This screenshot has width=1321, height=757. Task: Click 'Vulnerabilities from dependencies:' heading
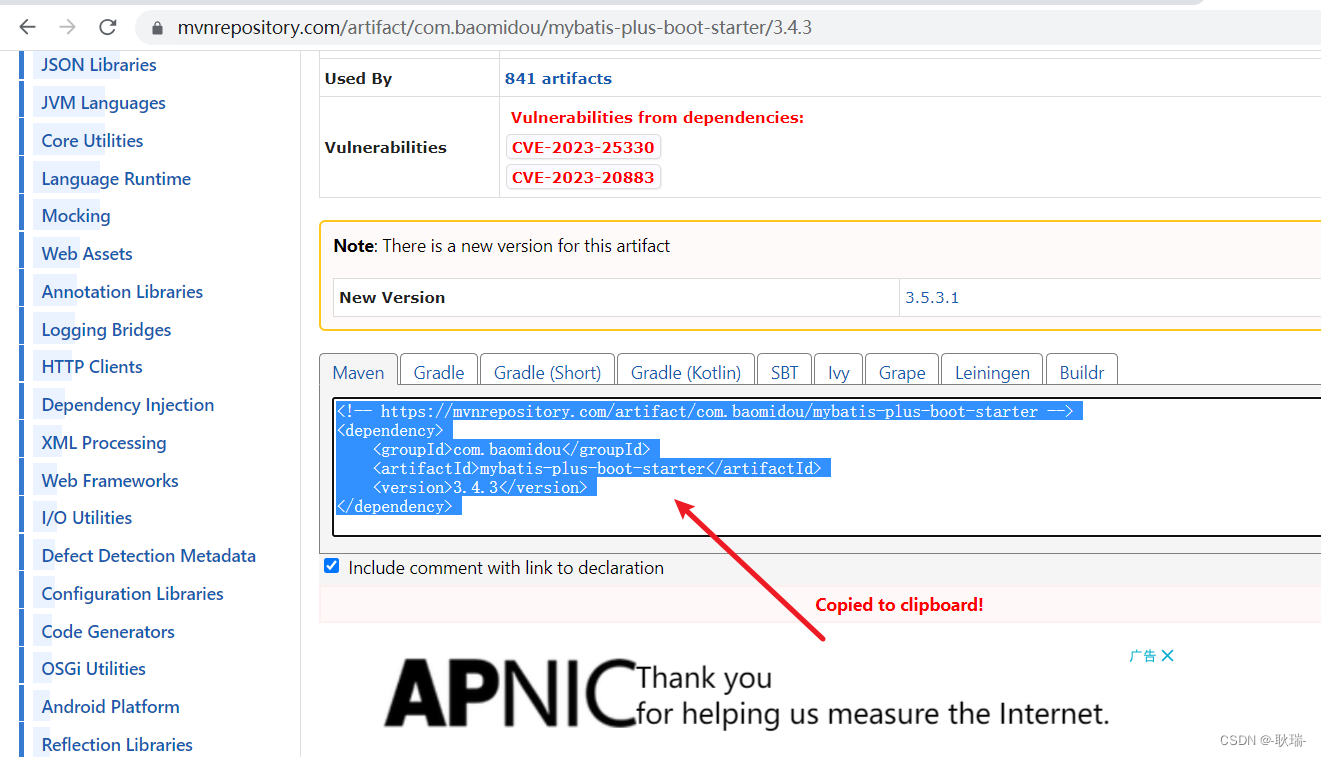click(657, 118)
